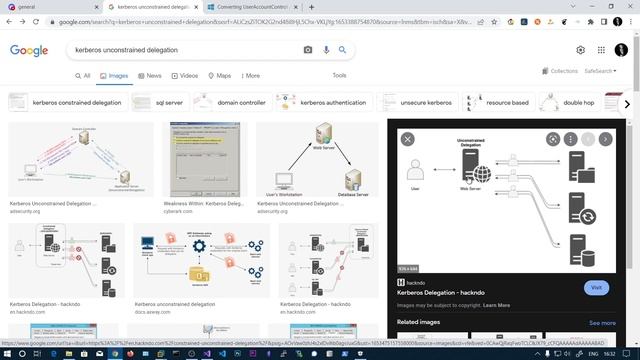Open Chrome three-dot menu
640x360 pixels.
631,22
